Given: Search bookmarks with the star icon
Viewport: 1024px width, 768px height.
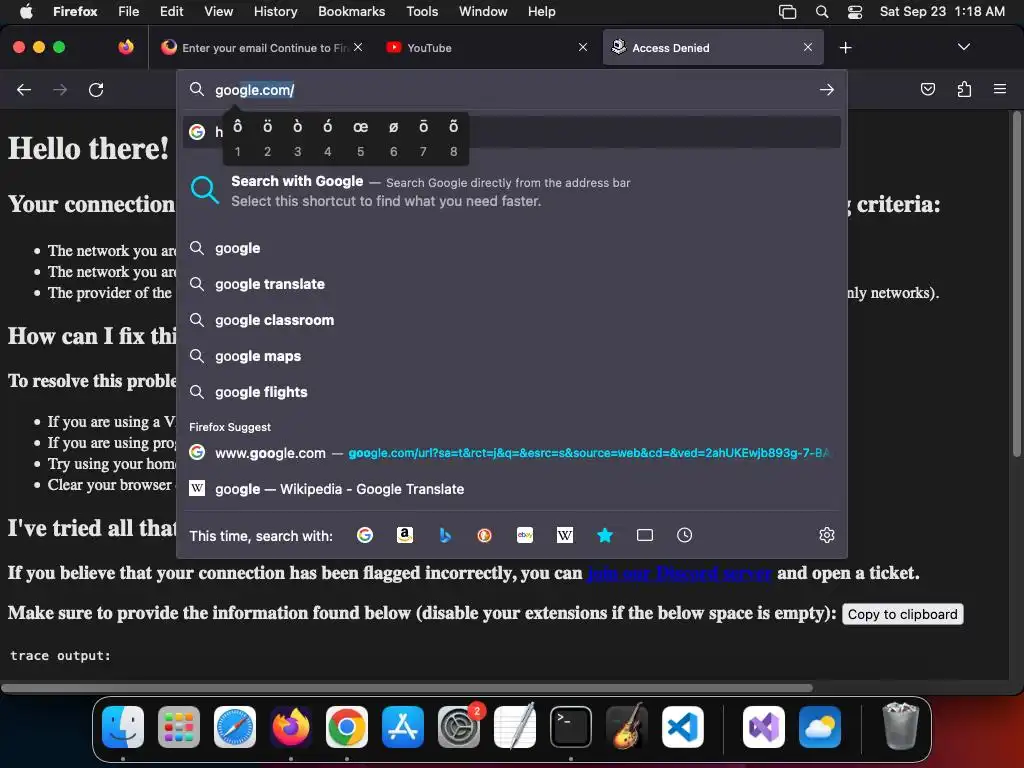Looking at the screenshot, I should (605, 536).
